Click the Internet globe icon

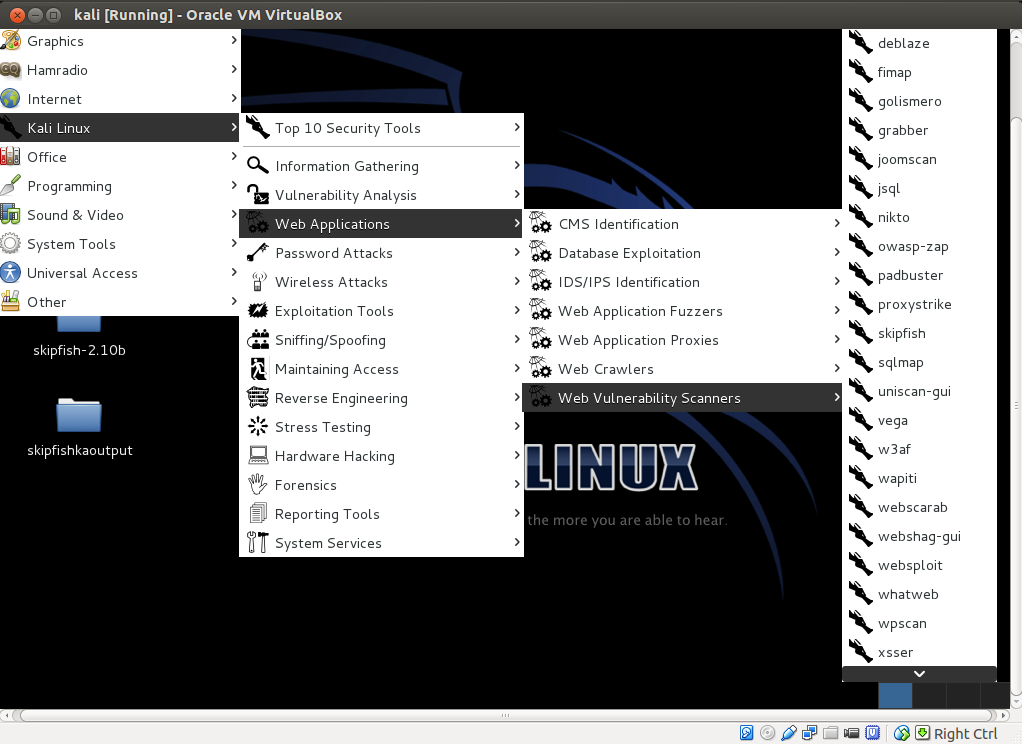(10, 98)
